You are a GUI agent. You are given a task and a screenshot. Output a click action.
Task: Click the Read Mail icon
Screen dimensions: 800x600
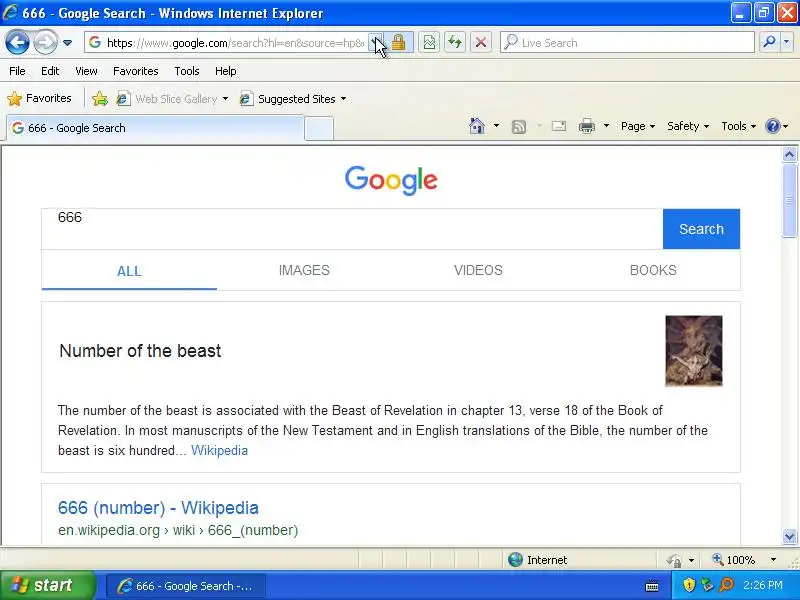click(559, 126)
